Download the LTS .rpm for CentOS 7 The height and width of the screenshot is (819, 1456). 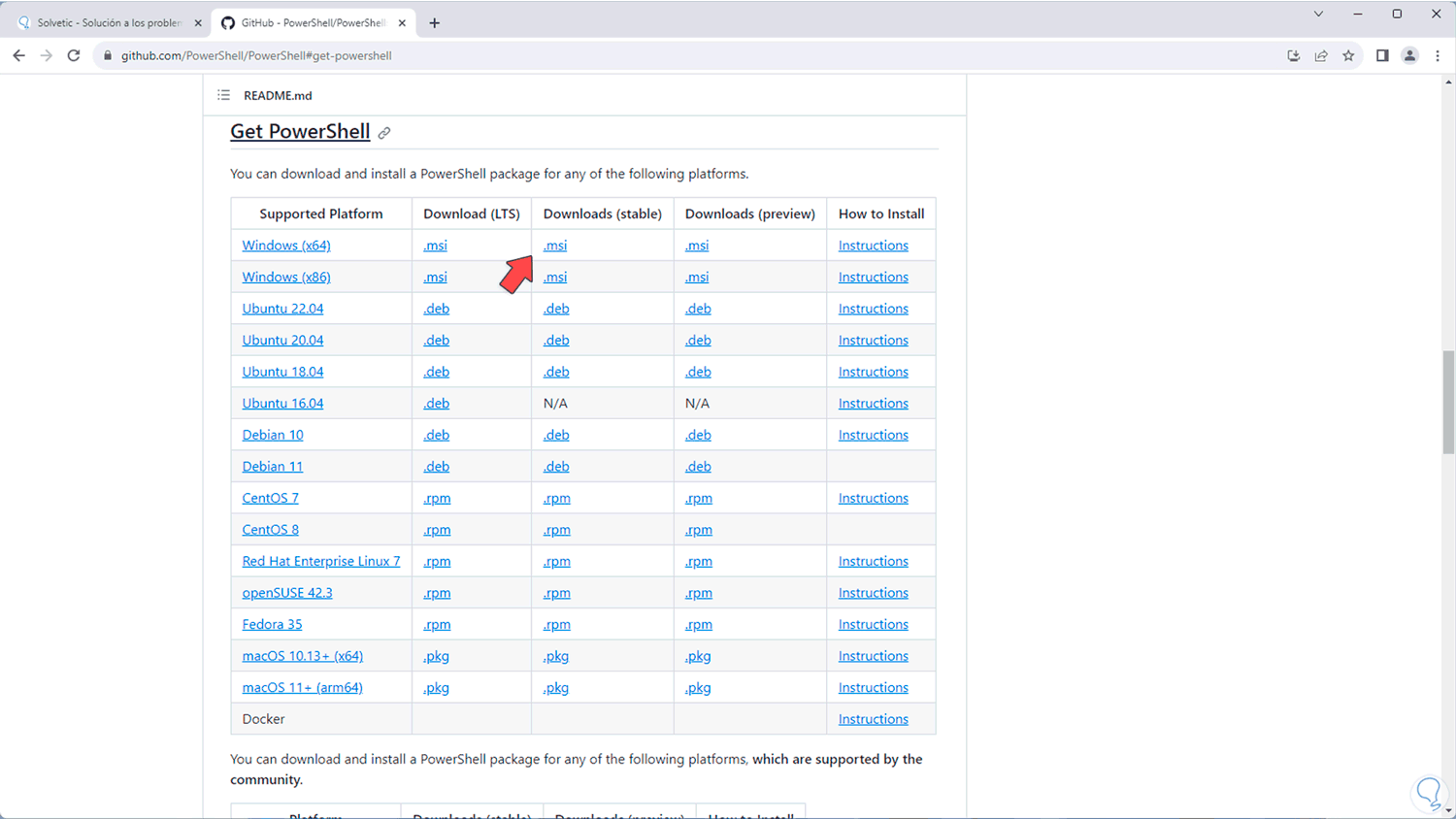coord(437,498)
